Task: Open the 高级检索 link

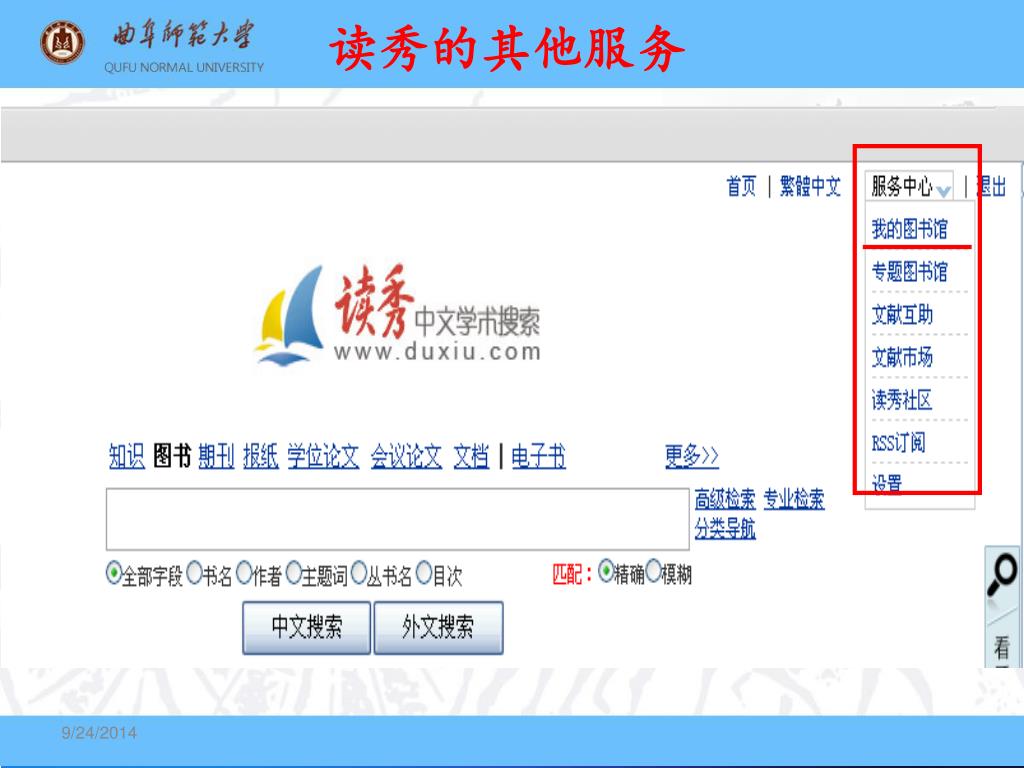Action: (725, 499)
